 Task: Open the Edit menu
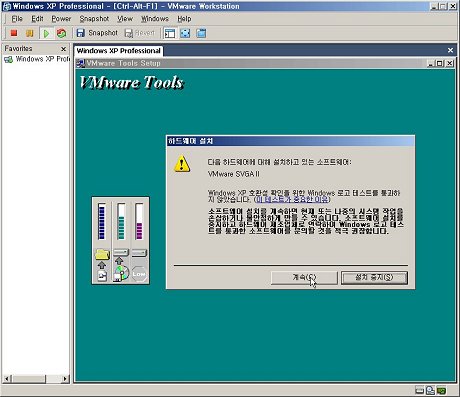[37, 19]
